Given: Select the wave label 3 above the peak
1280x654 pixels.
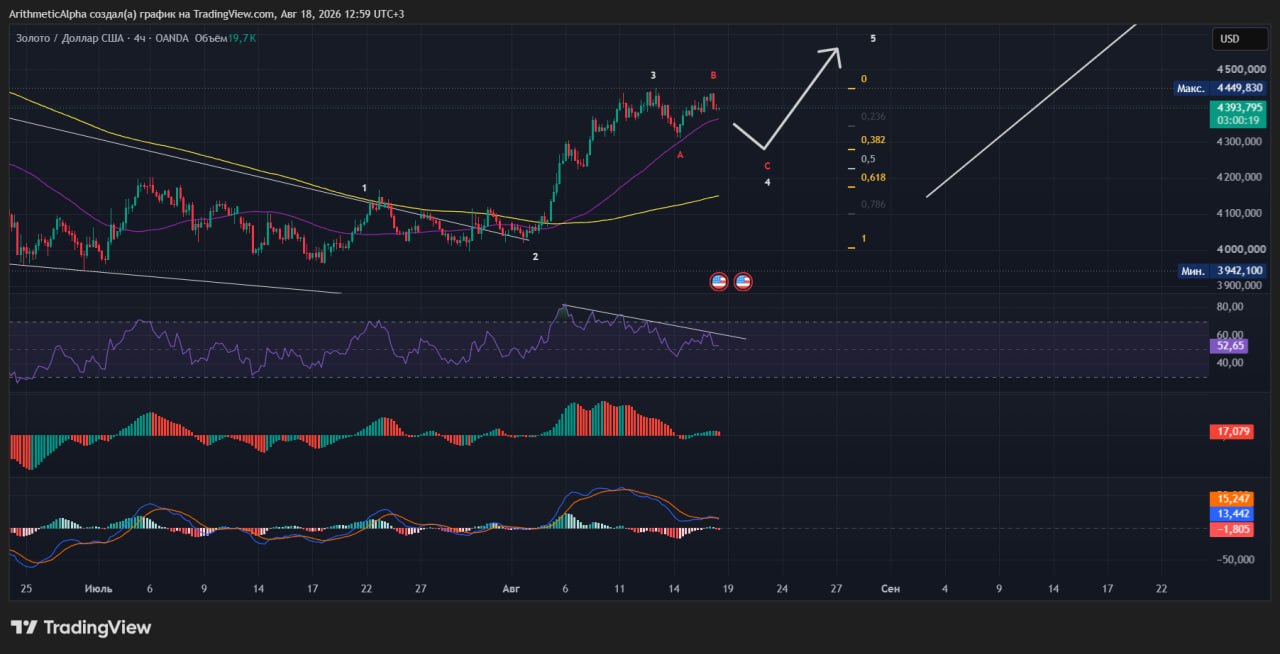Looking at the screenshot, I should (x=653, y=75).
